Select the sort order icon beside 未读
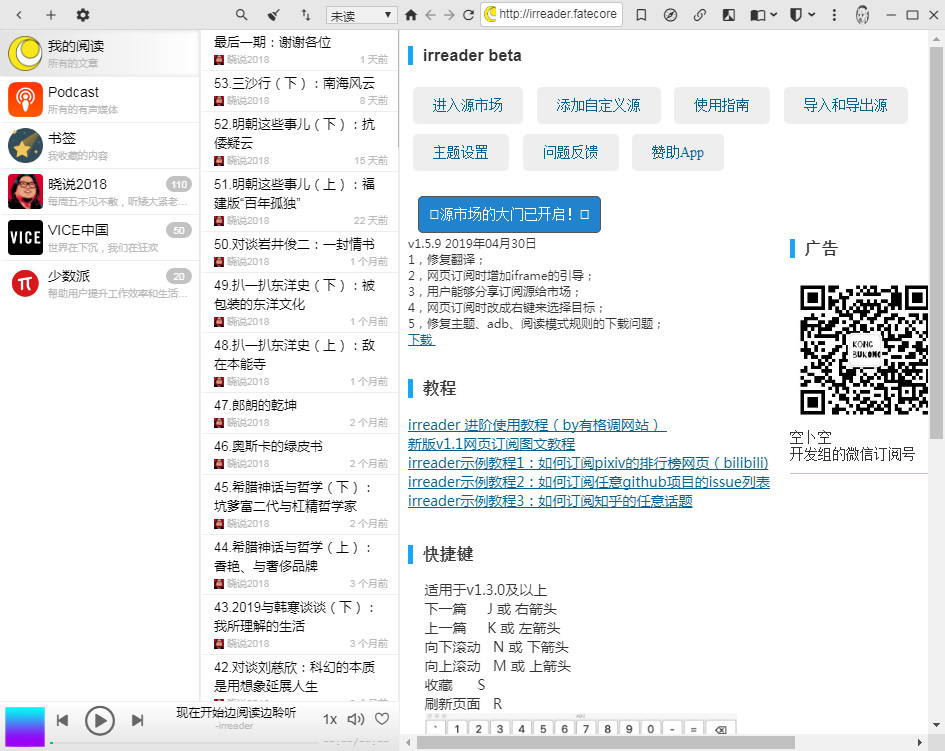945x751 pixels. click(x=305, y=16)
